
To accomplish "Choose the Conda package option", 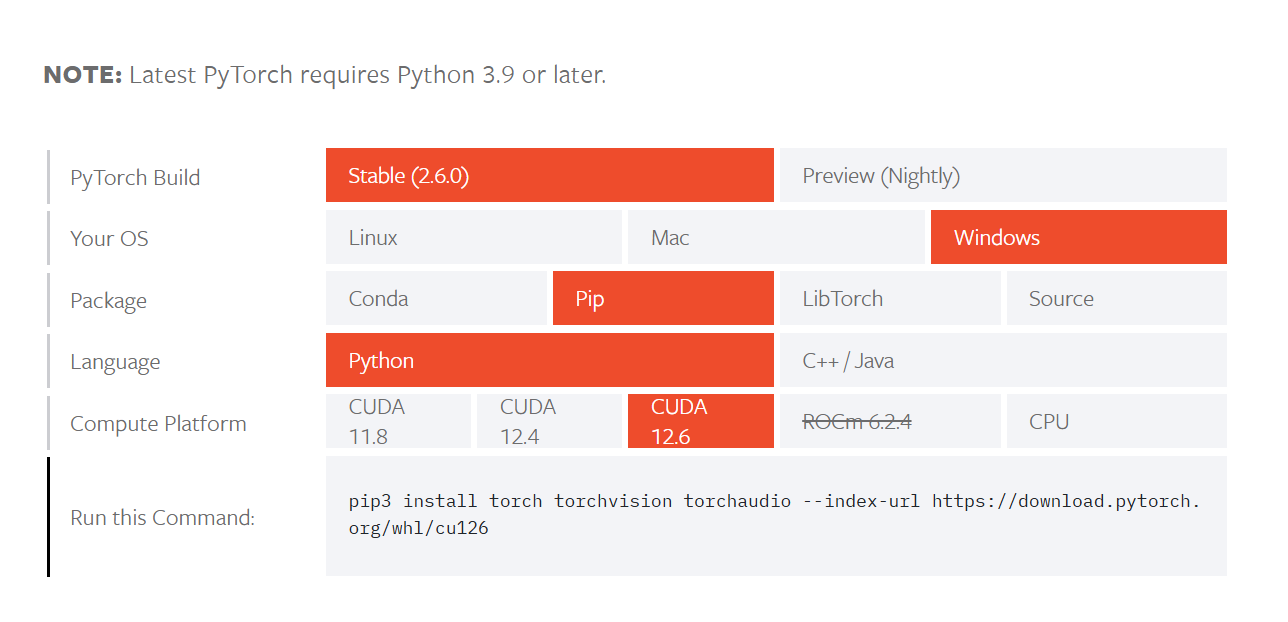I will tap(437, 298).
